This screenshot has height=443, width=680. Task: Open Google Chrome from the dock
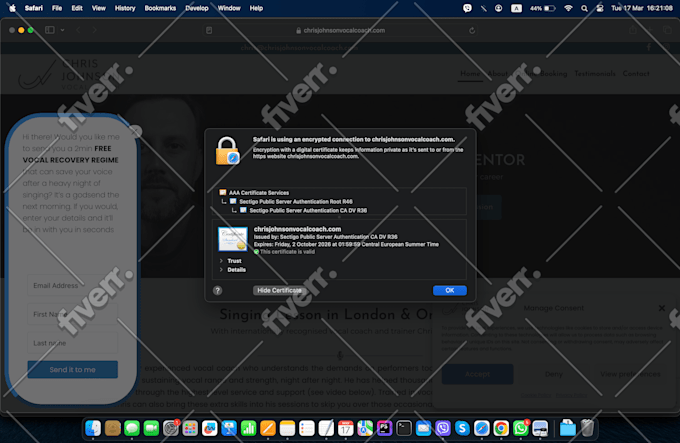[x=501, y=428]
